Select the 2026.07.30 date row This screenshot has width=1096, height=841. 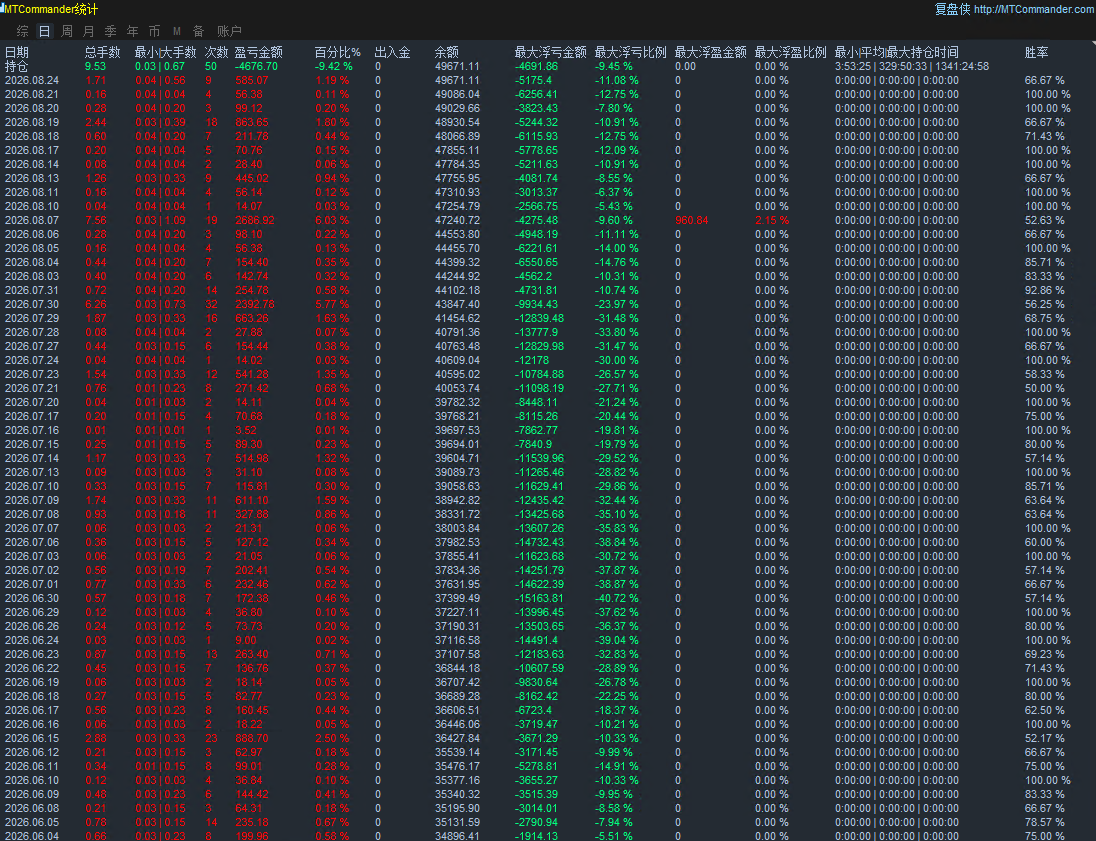(31, 304)
